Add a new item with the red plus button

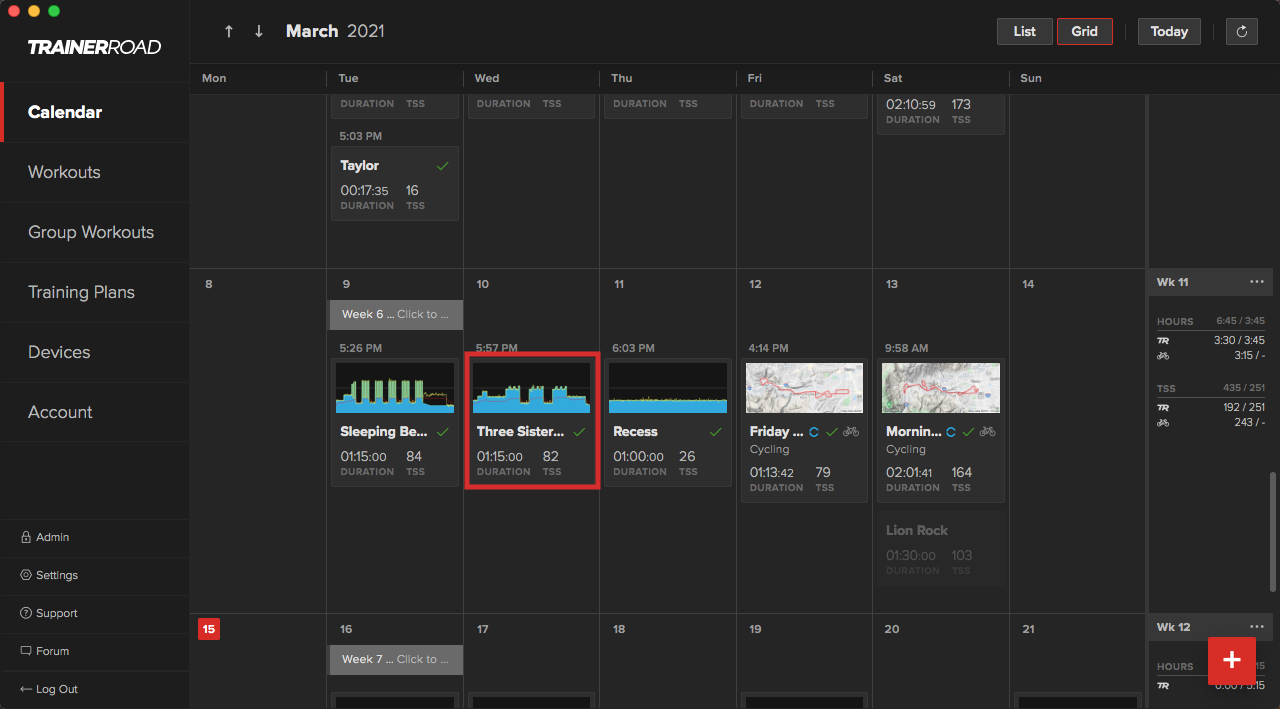pos(1232,660)
